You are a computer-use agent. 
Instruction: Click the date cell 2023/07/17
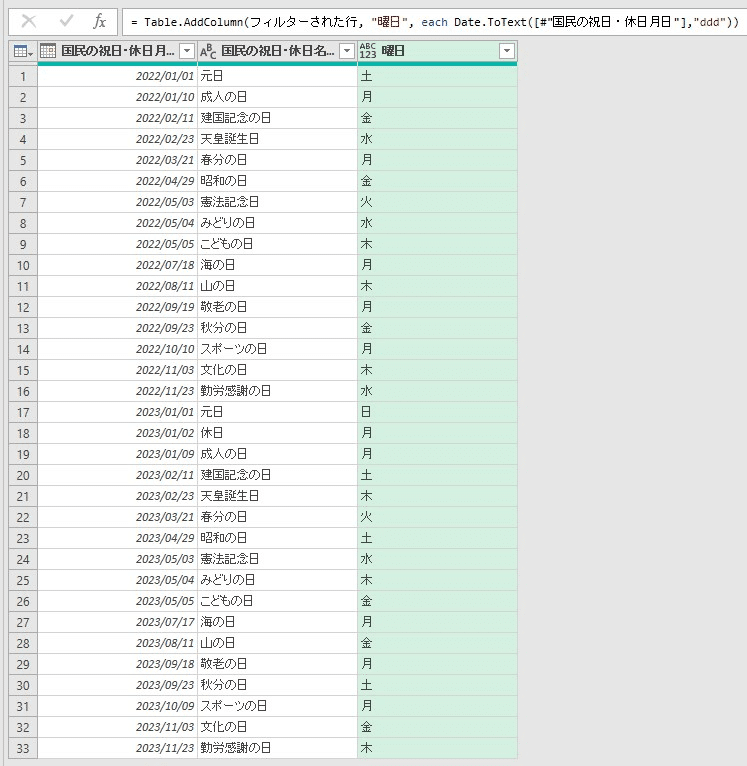(118, 622)
